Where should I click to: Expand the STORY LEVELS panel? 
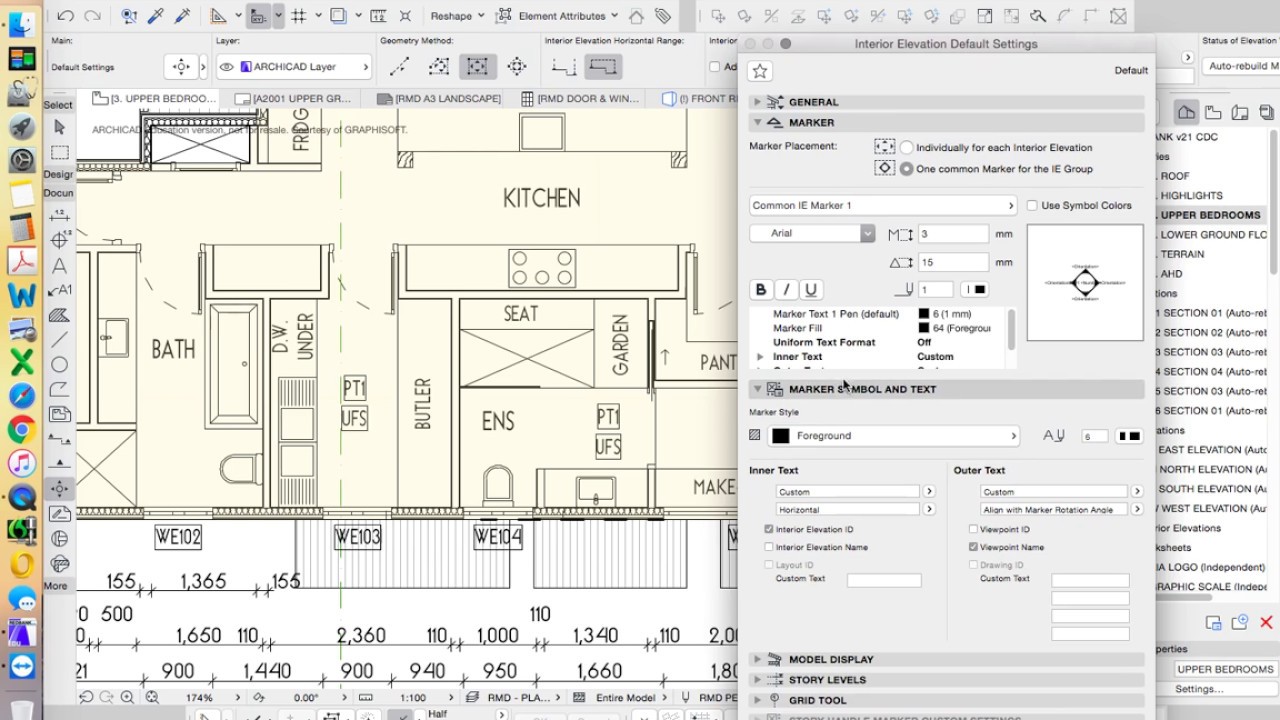click(757, 680)
